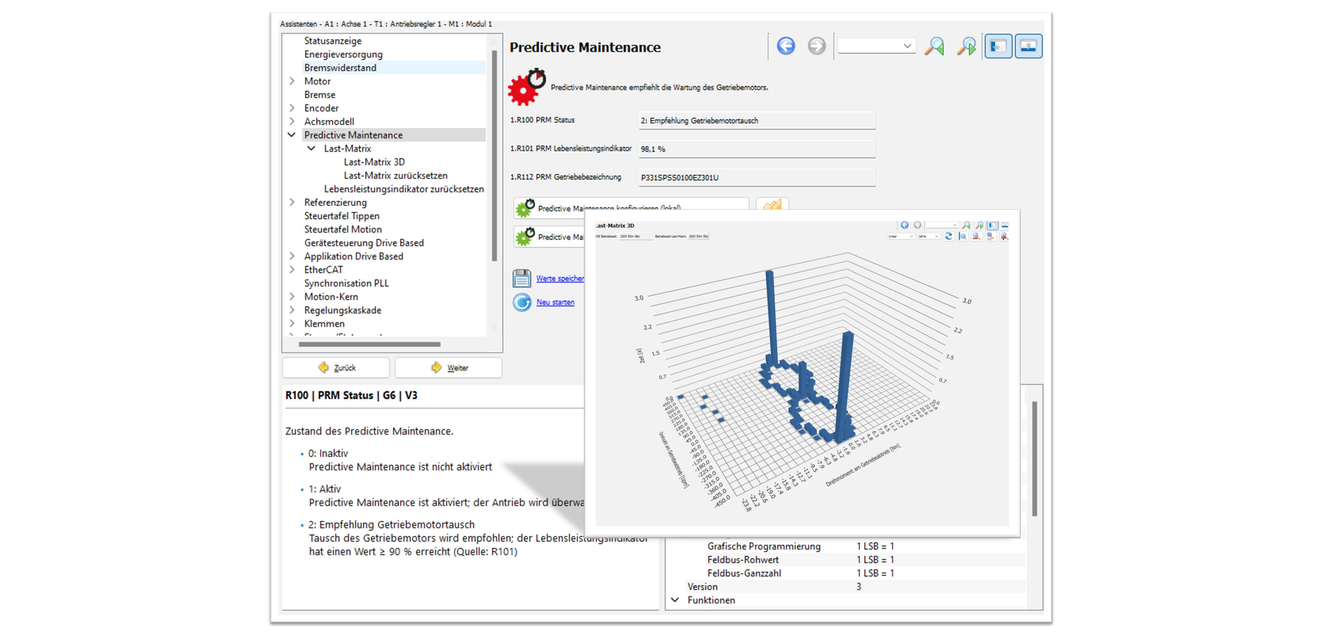
Task: Select Energieversorgung in the tree
Action: [343, 54]
